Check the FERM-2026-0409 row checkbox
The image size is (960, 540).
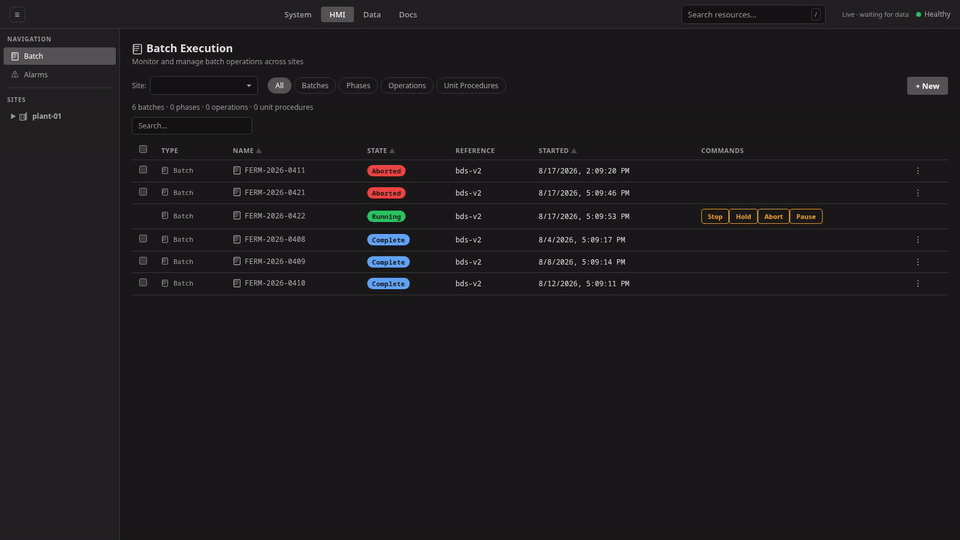pyautogui.click(x=143, y=261)
